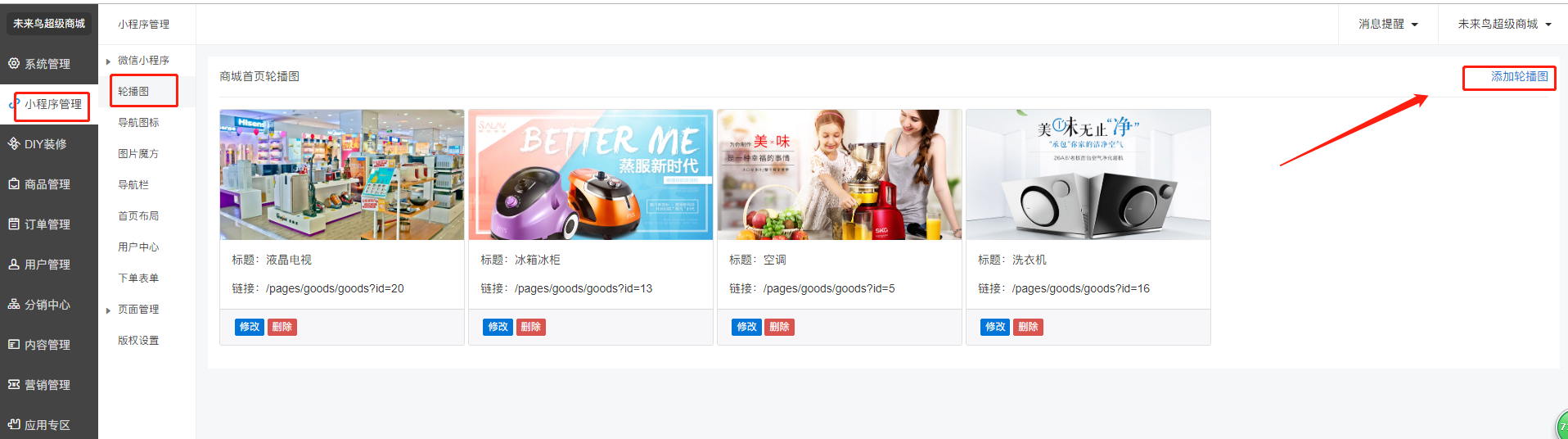Click 修改 on the 洗衣机 card
1568x439 pixels.
996,327
